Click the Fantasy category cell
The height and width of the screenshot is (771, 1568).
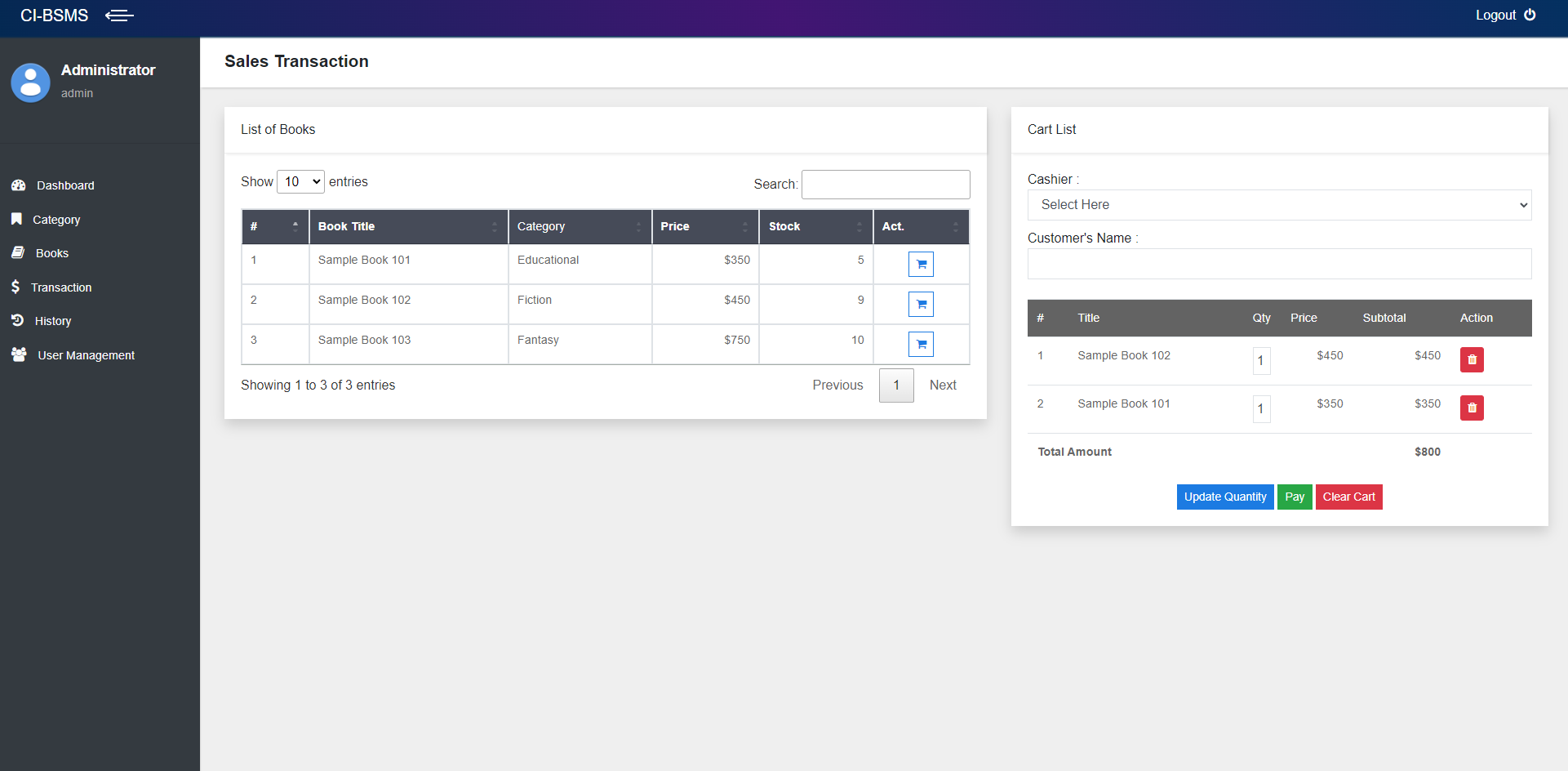coord(580,344)
